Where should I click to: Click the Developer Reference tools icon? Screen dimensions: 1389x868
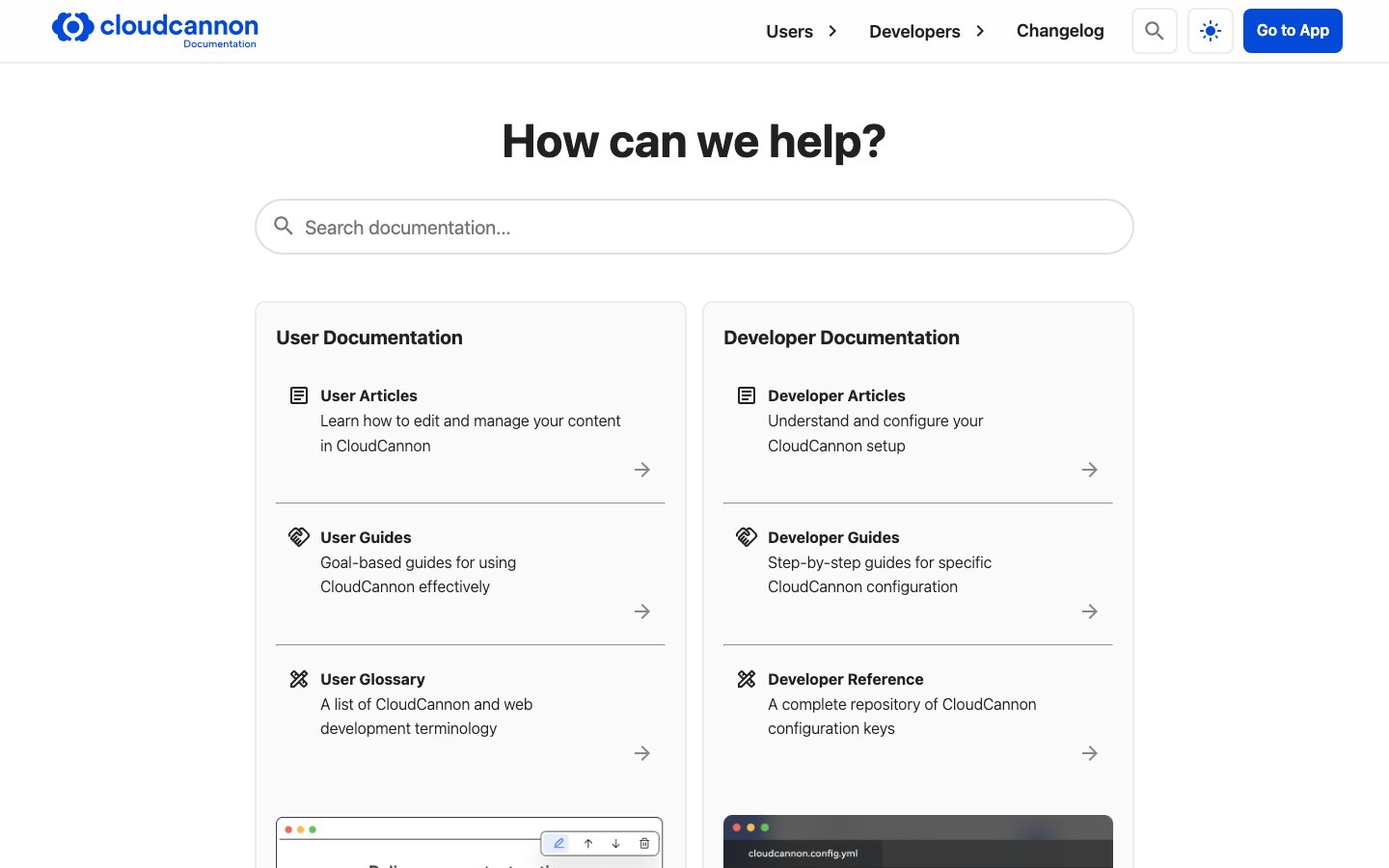(747, 679)
